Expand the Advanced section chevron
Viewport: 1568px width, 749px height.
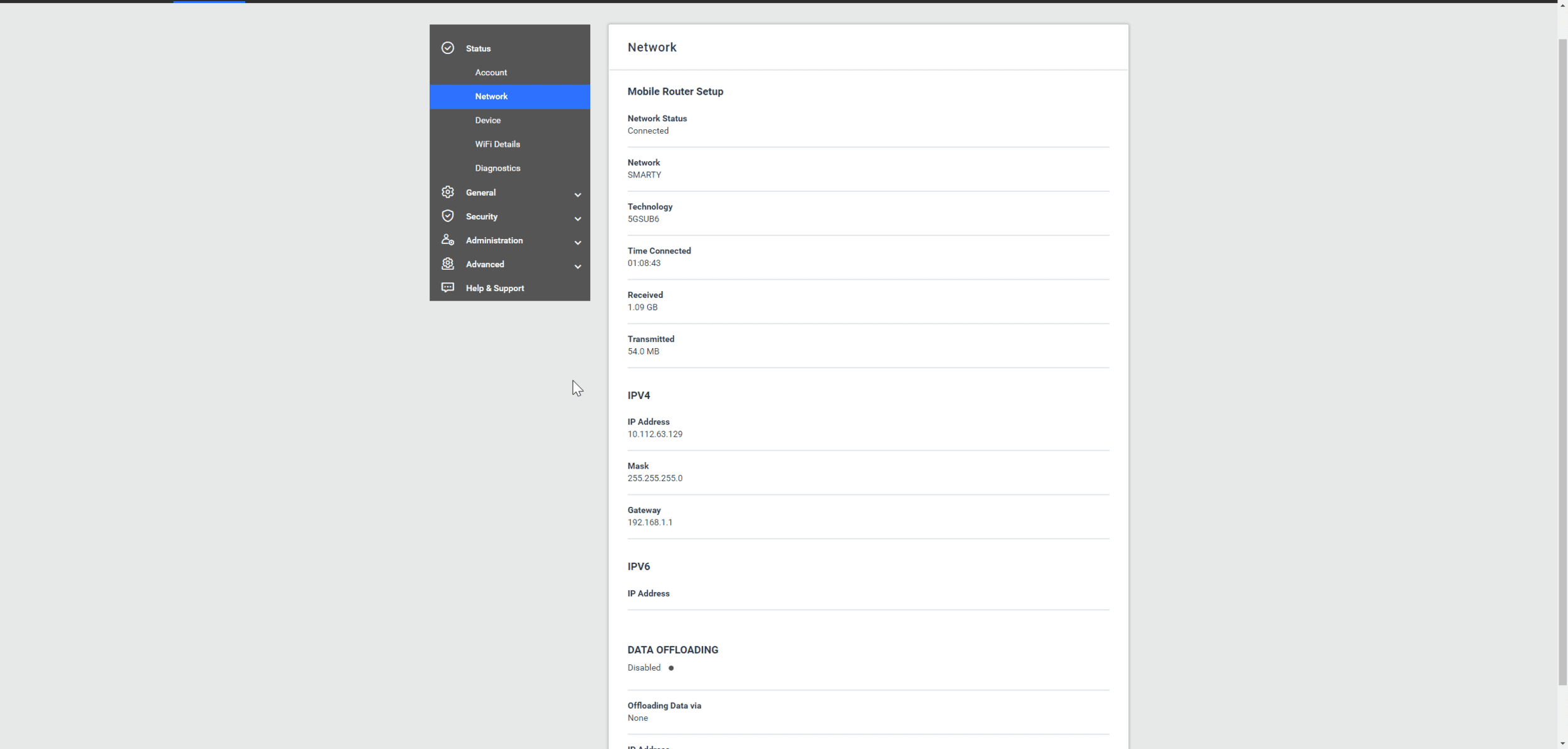577,266
